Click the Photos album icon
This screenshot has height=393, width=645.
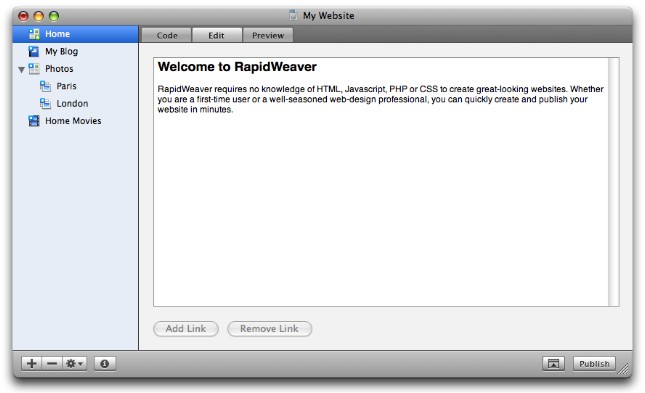click(x=34, y=69)
